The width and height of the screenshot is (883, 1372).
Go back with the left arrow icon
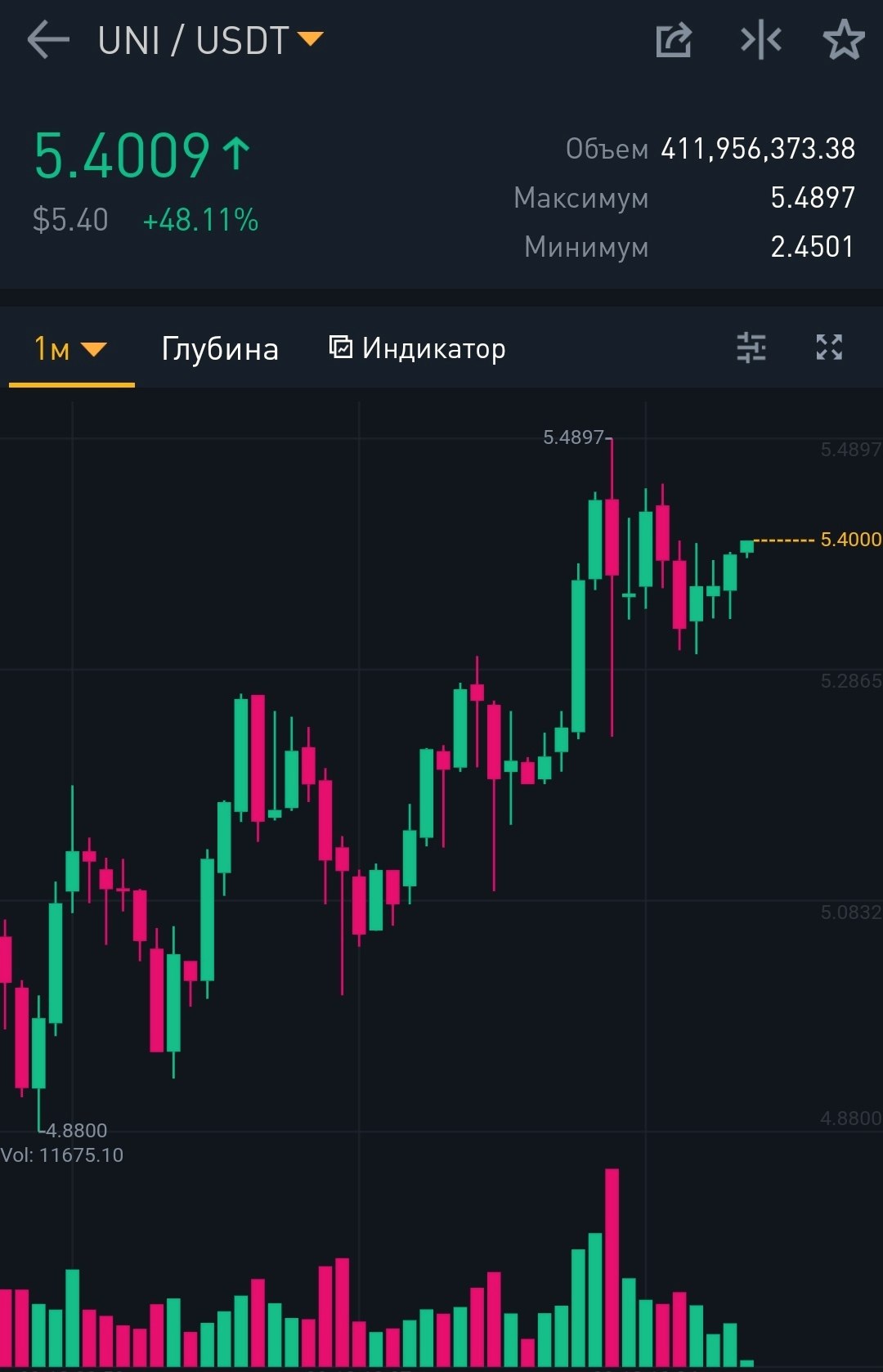tap(48, 41)
